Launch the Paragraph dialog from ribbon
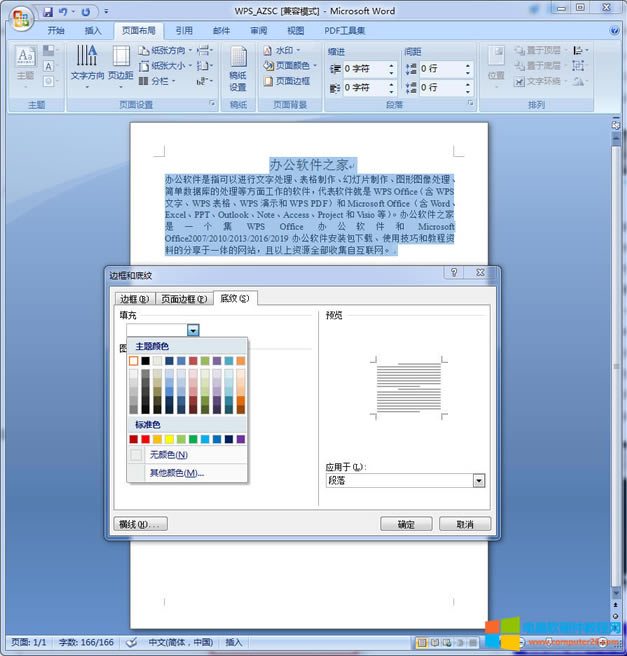Screen dimensions: 627x656 tap(471, 103)
